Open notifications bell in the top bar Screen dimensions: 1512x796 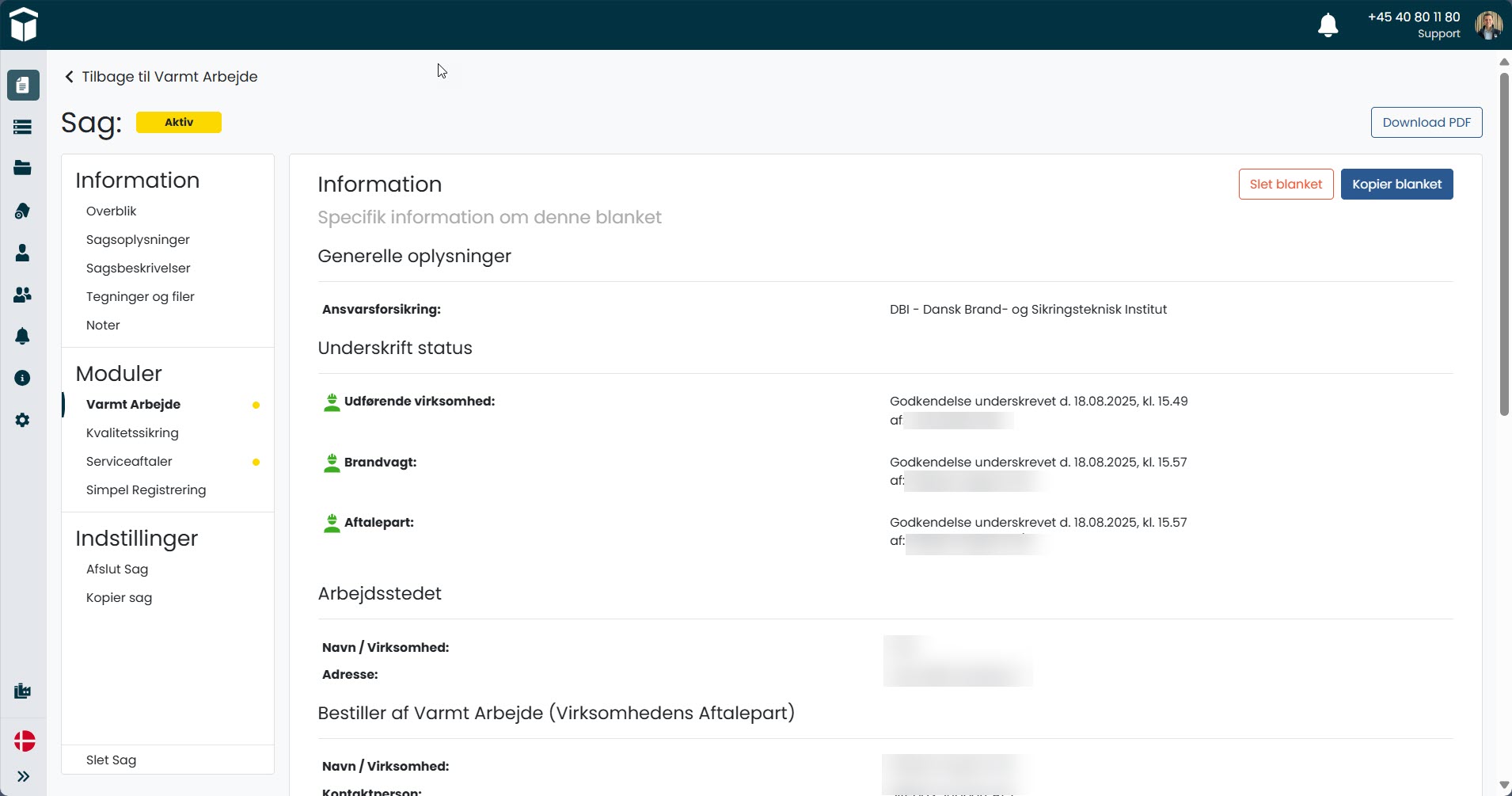pyautogui.click(x=1328, y=25)
